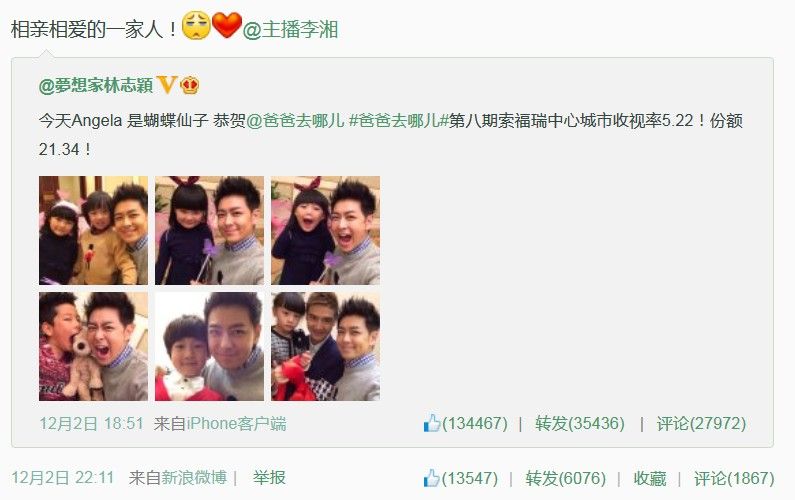
Task: Like the repost via bottom thumbs-up icon
Action: click(431, 478)
